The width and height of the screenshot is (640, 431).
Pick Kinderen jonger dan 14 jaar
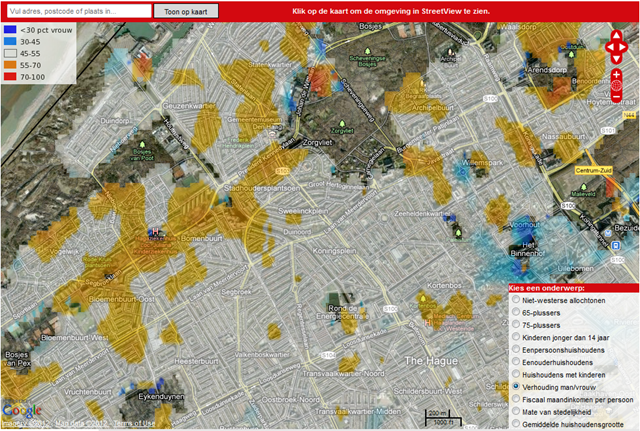[x=515, y=341]
